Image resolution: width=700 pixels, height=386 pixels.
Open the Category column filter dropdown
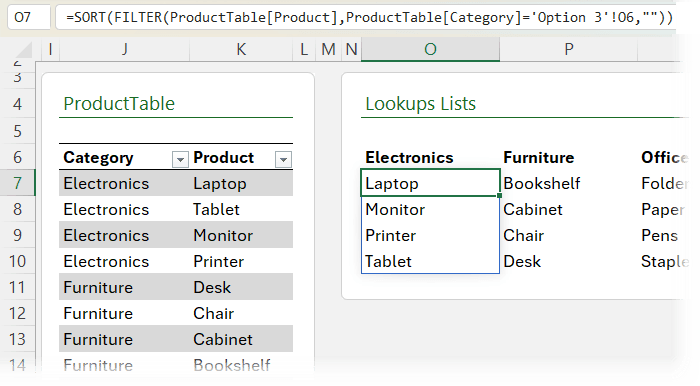point(180,159)
